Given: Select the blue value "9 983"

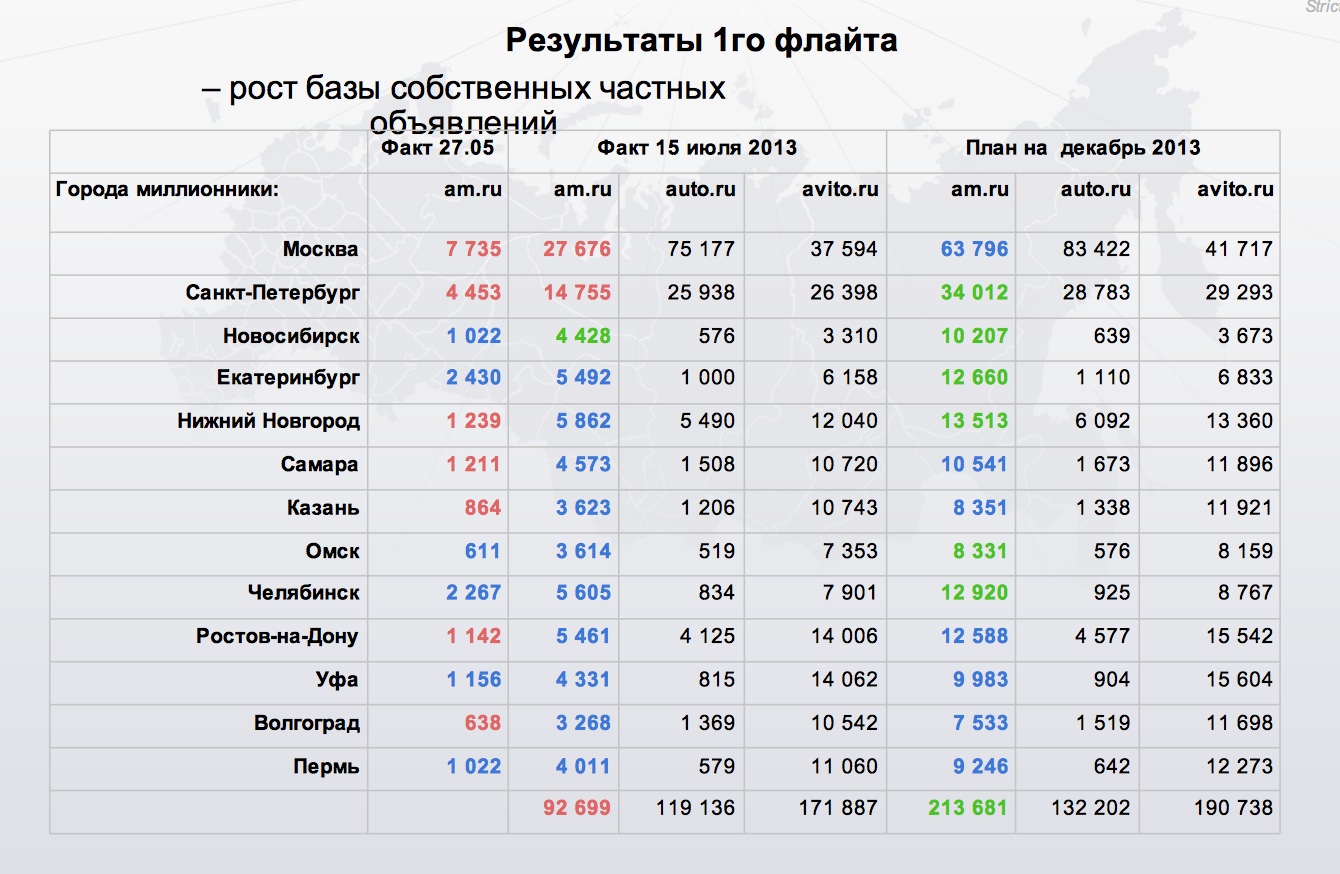Looking at the screenshot, I should pos(981,680).
